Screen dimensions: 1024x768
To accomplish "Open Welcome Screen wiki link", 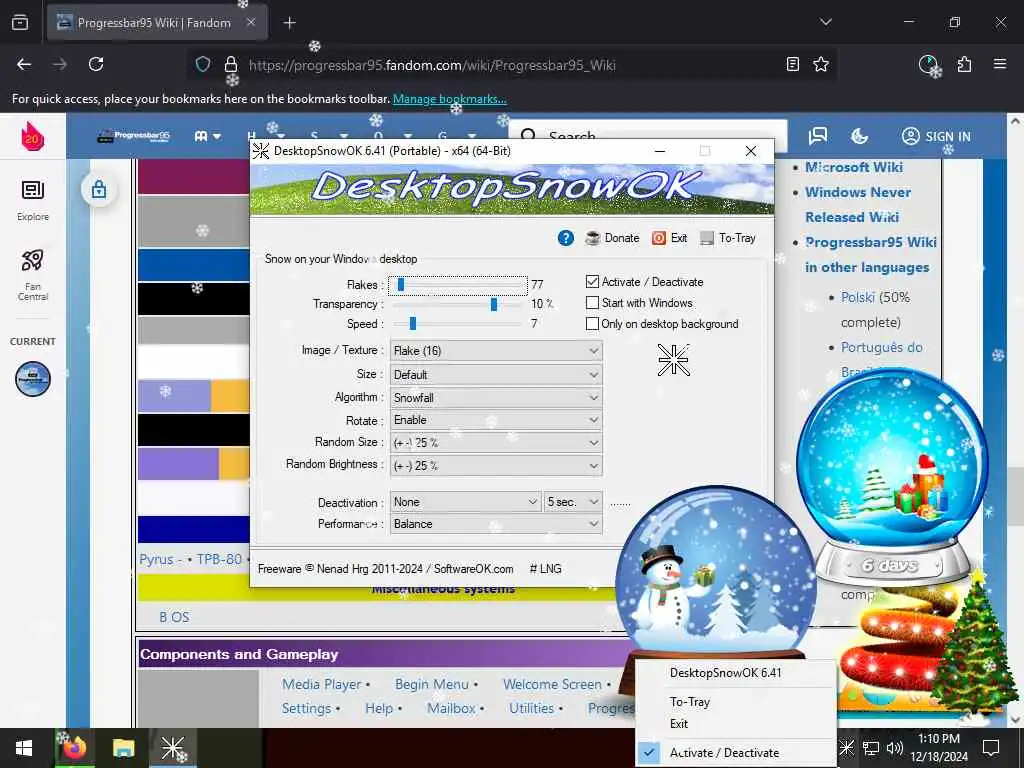I will click(552, 684).
